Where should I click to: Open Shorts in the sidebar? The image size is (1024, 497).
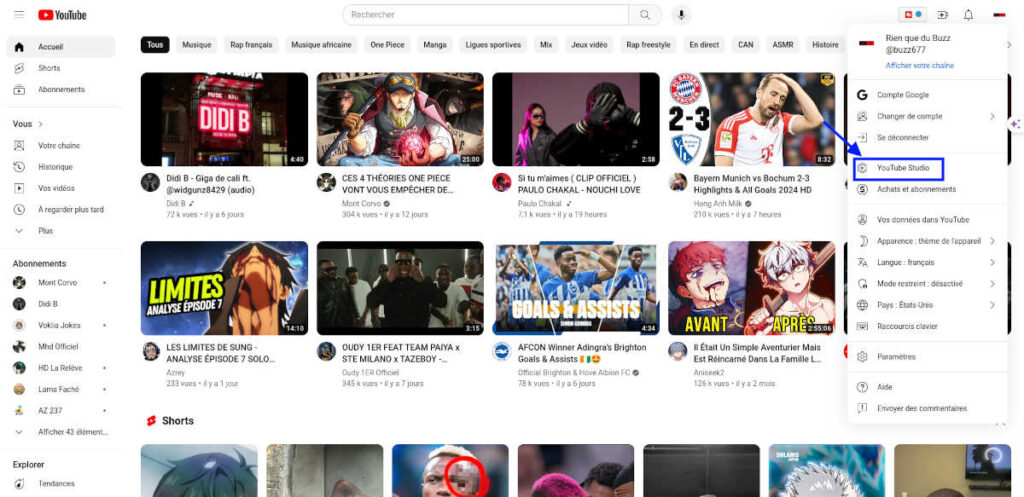pyautogui.click(x=61, y=68)
